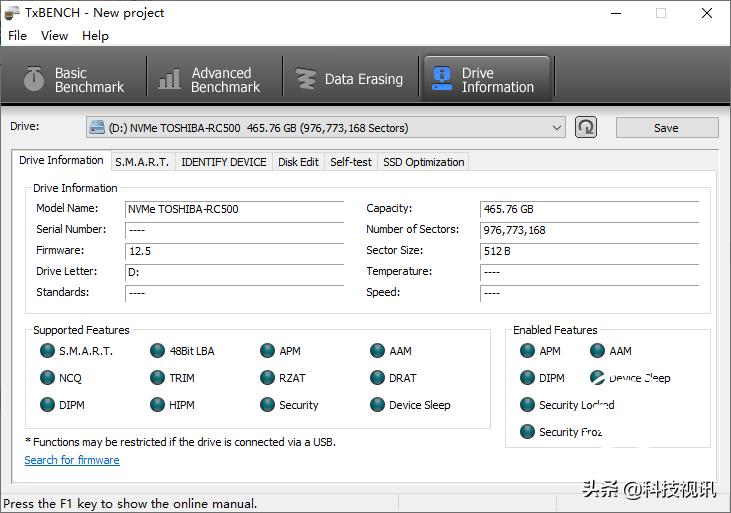Click the TRIM supported feature indicator
The height and width of the screenshot is (513, 731).
[x=158, y=378]
